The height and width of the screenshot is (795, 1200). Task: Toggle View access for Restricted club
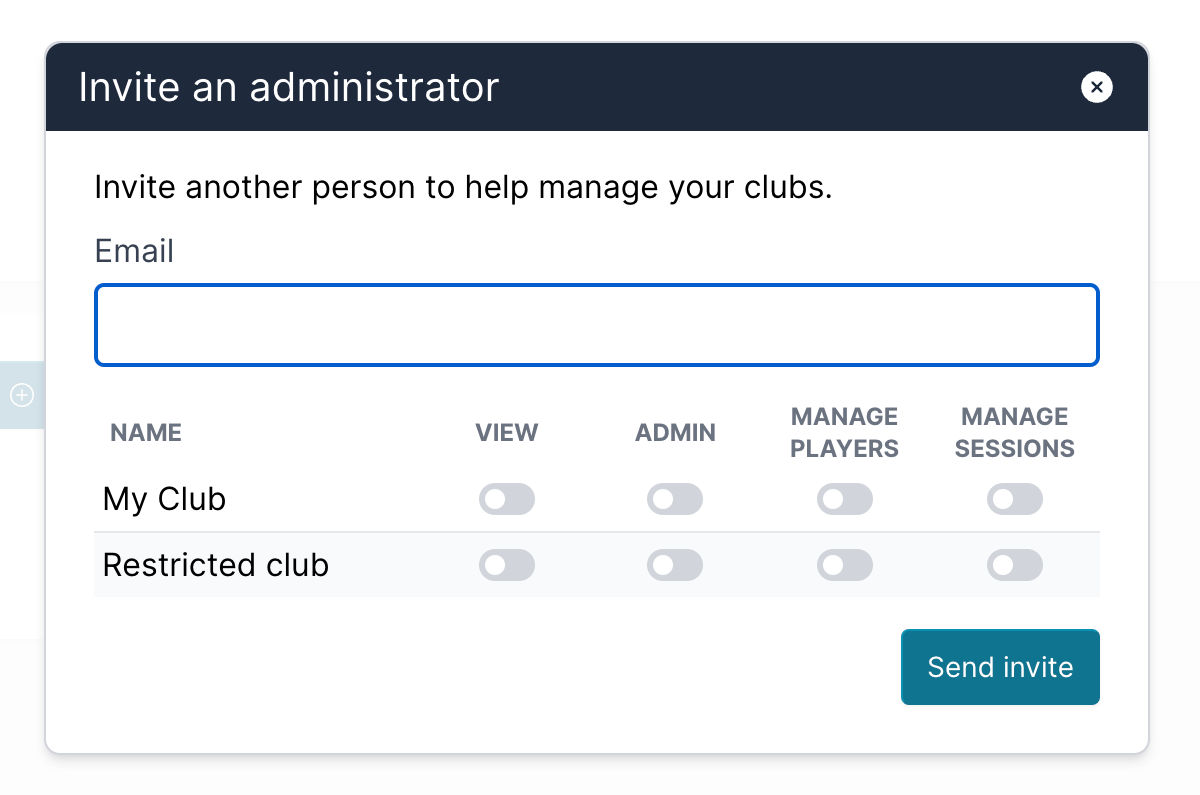[x=507, y=565]
